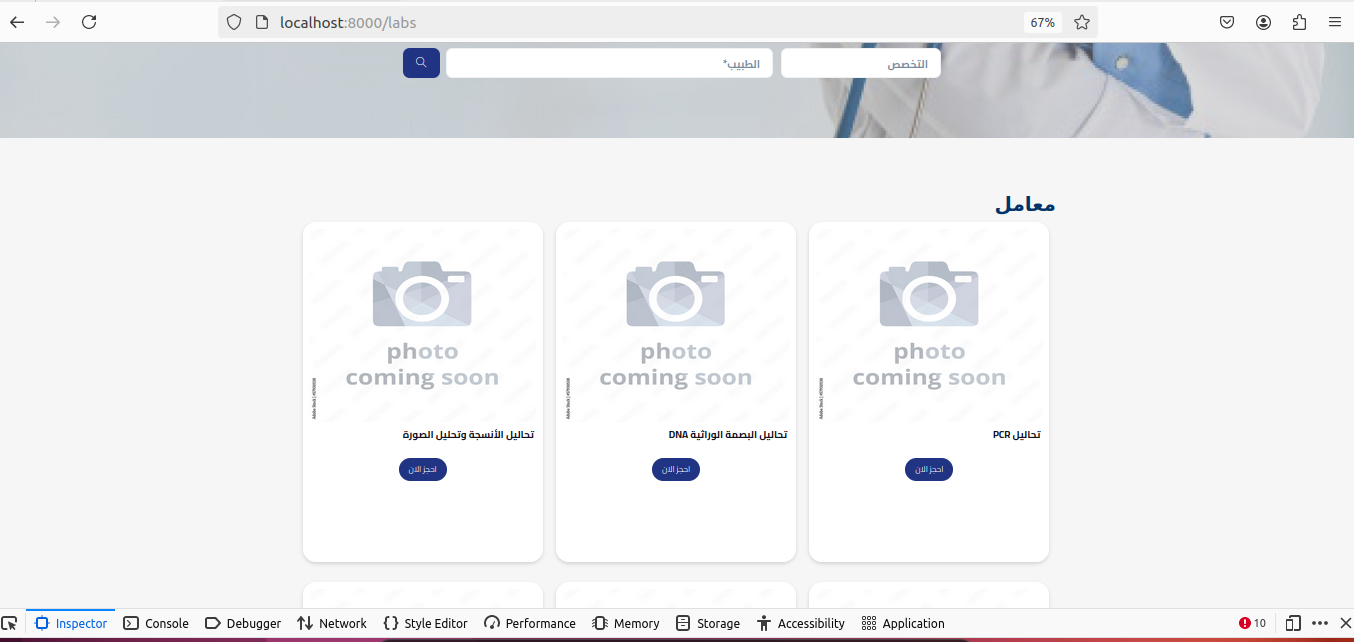Open the Firefox hamburger menu

pyautogui.click(x=1334, y=22)
